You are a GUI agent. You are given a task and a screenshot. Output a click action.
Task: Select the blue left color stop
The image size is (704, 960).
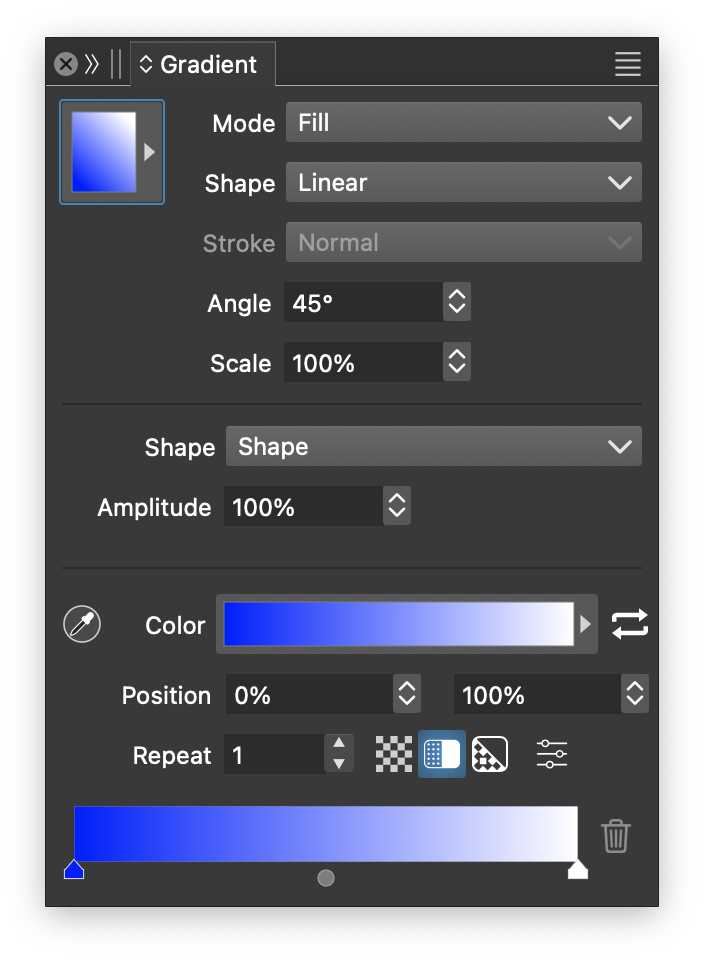point(74,869)
